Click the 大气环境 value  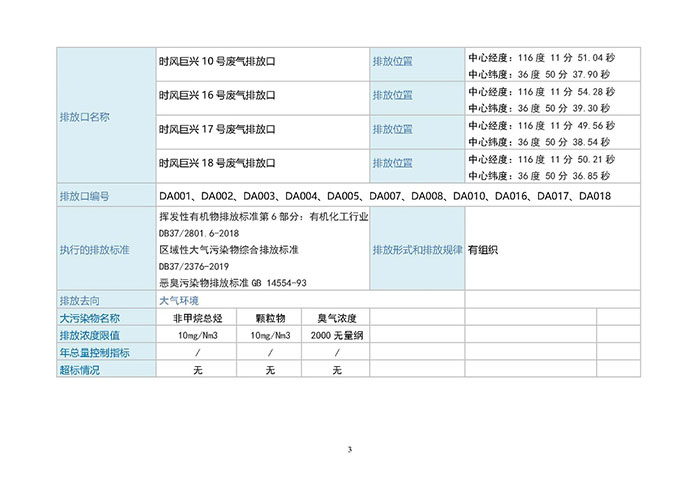179,300
